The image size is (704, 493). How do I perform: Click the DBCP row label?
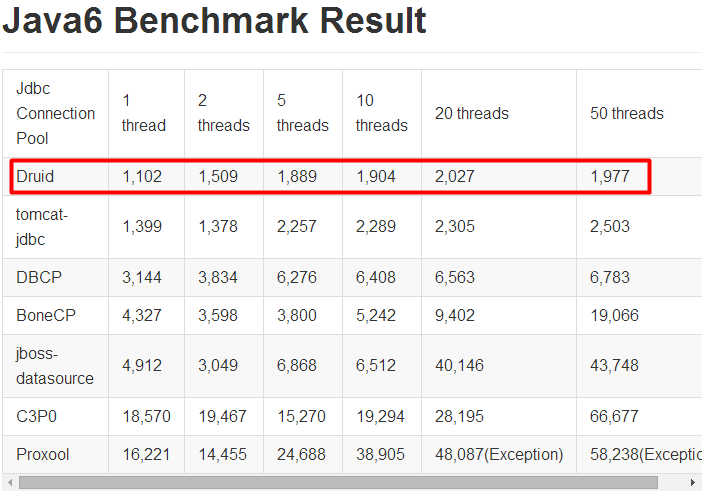(x=39, y=277)
